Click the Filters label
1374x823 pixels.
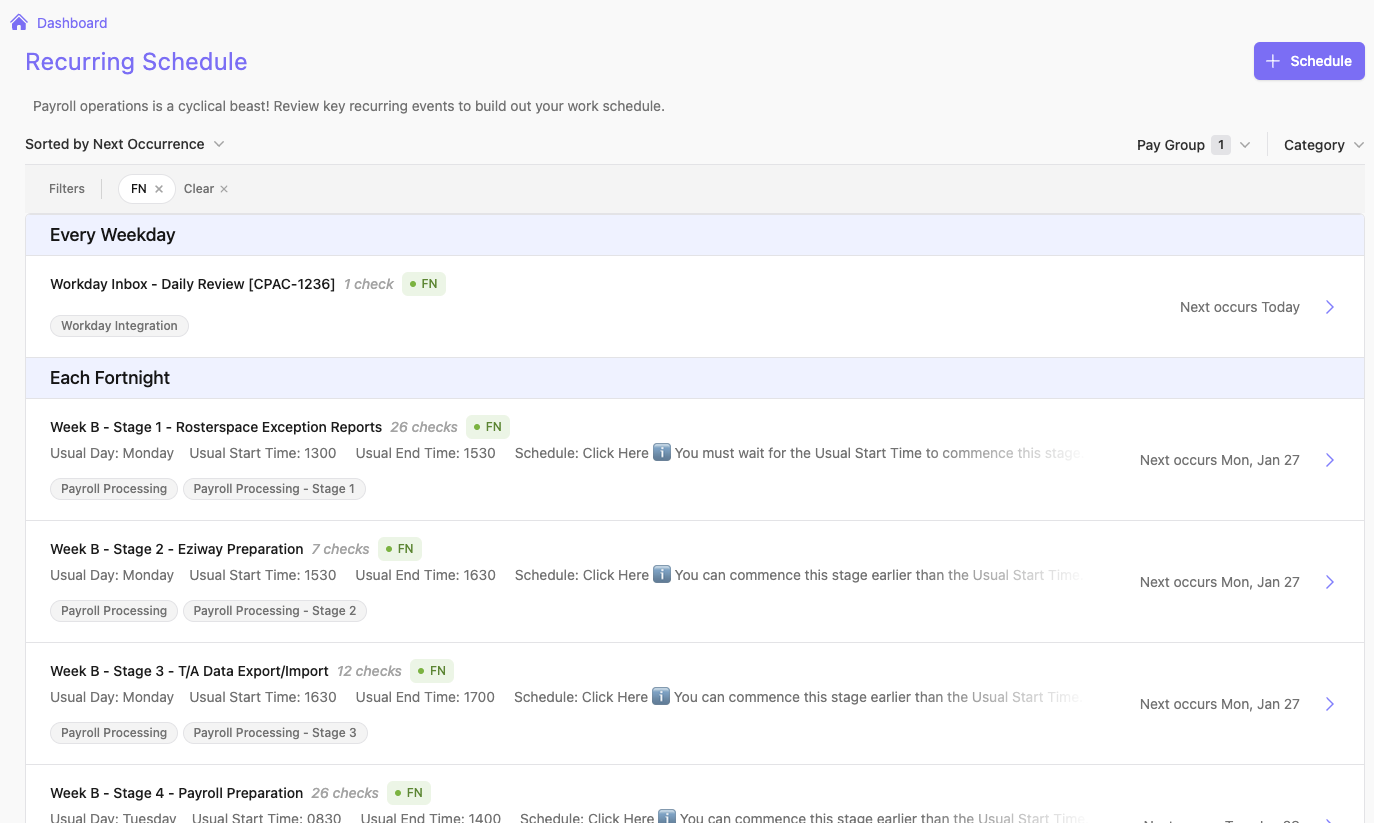click(67, 189)
